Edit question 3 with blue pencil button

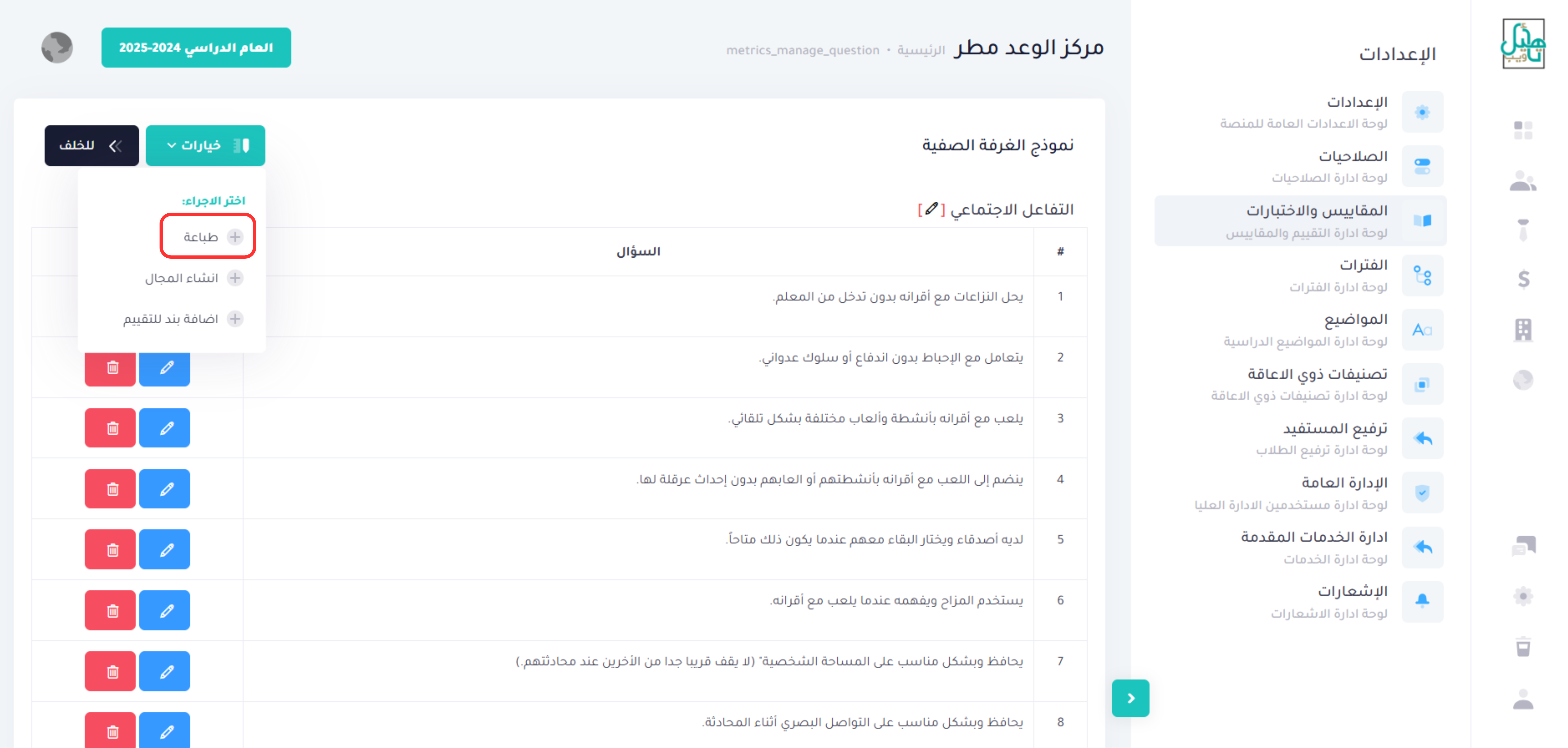tap(164, 428)
